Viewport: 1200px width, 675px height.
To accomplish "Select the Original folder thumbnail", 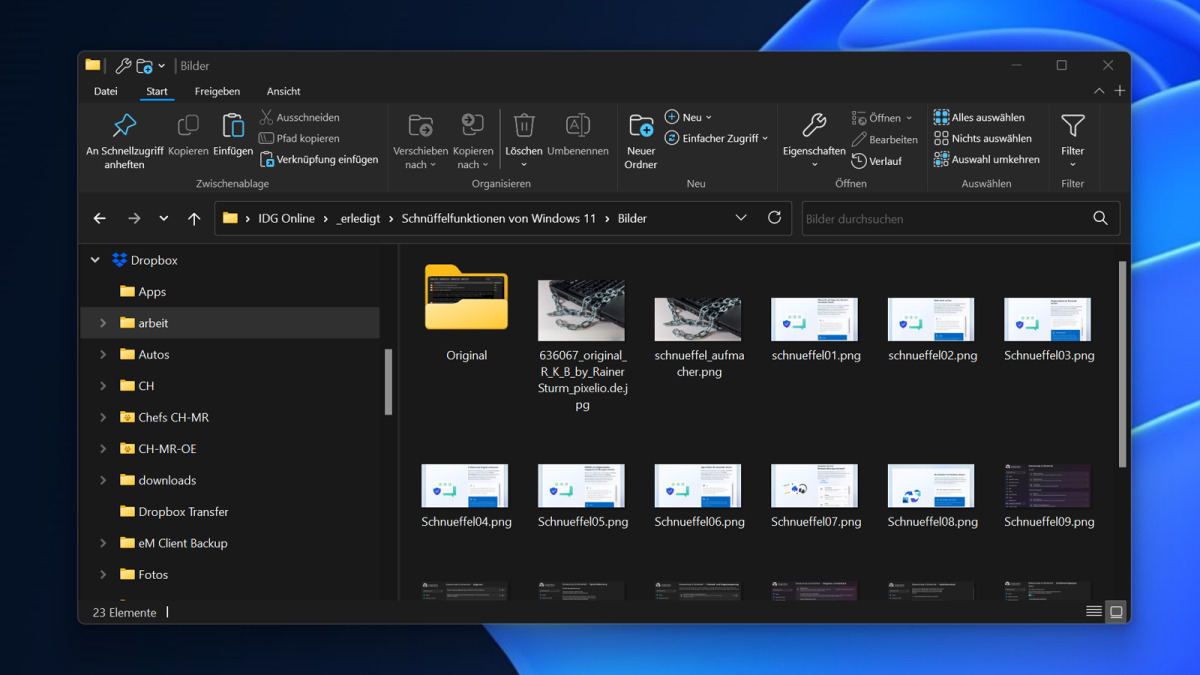I will 466,298.
